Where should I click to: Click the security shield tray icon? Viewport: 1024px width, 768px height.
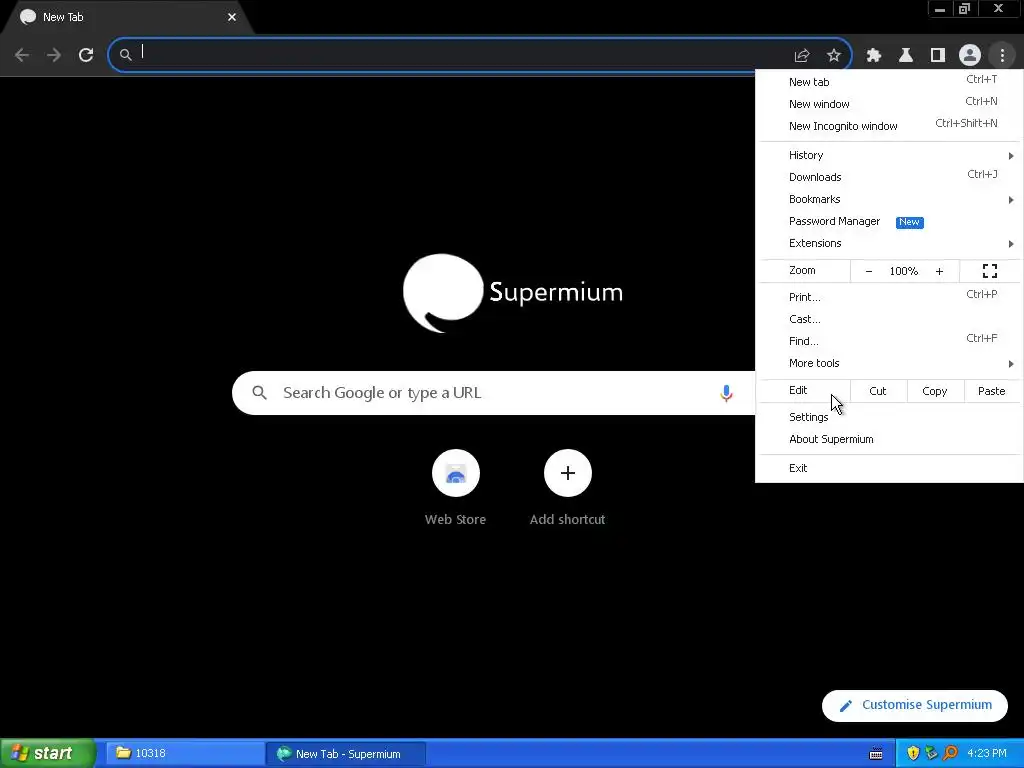(x=913, y=753)
